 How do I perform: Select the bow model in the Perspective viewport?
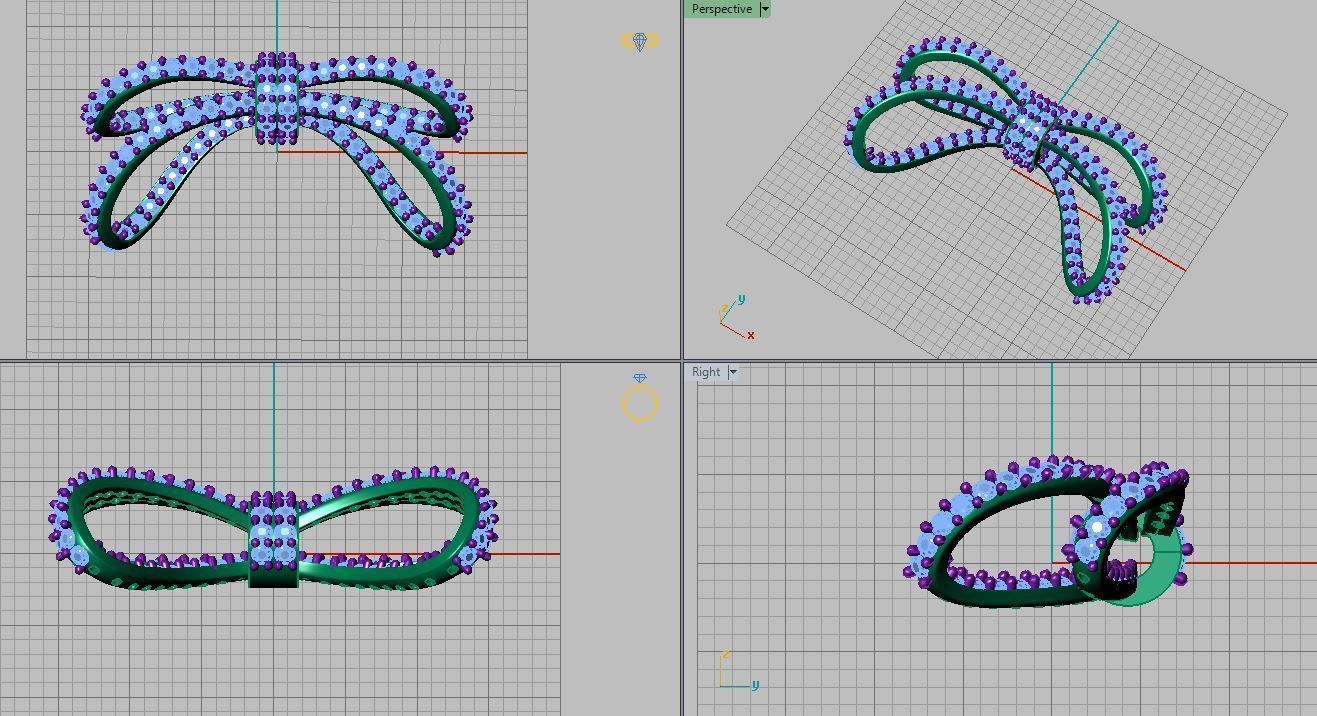coord(1008,168)
